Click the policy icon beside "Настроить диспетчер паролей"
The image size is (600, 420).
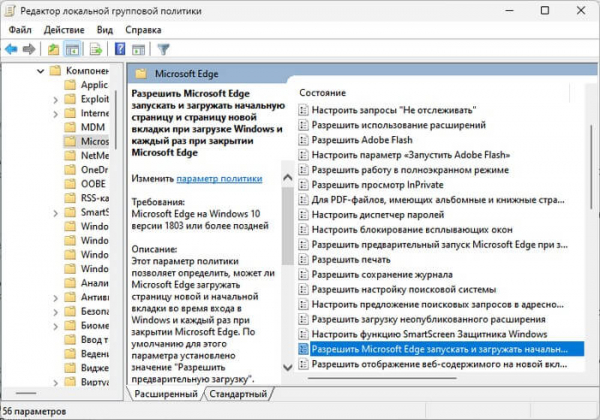pos(303,215)
